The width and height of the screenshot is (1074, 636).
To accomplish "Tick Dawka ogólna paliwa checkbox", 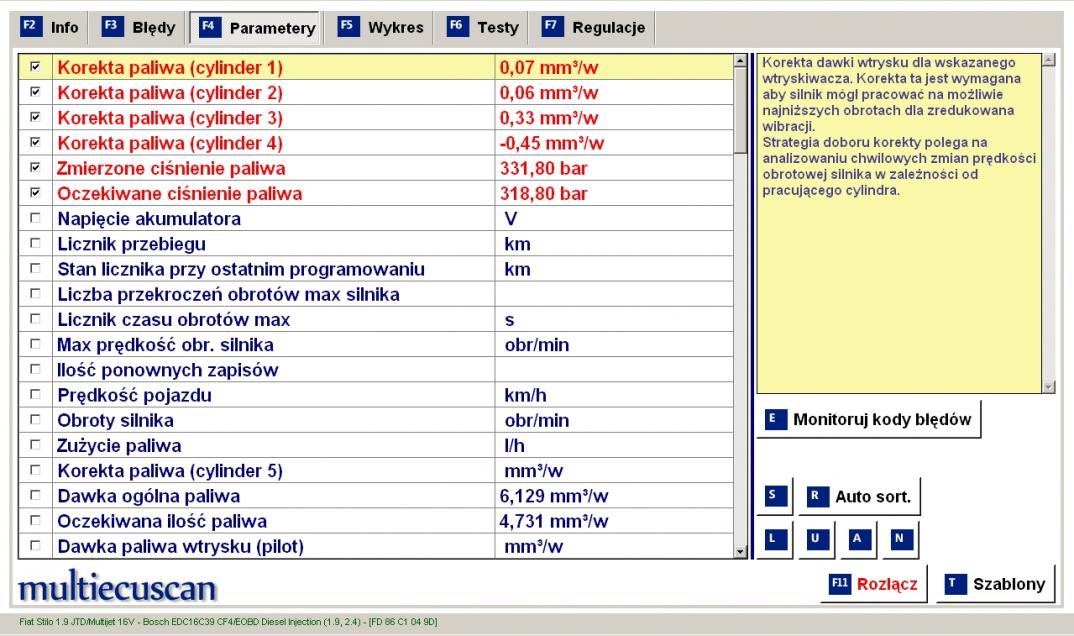I will click(x=35, y=495).
